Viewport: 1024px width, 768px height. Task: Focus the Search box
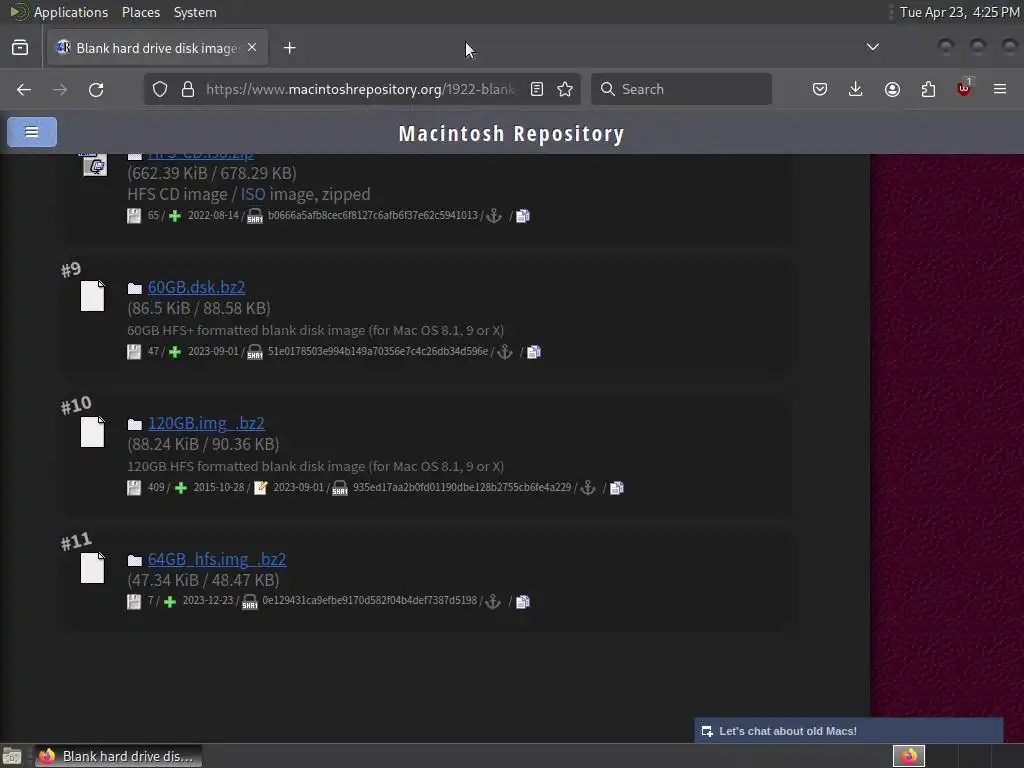click(x=681, y=89)
